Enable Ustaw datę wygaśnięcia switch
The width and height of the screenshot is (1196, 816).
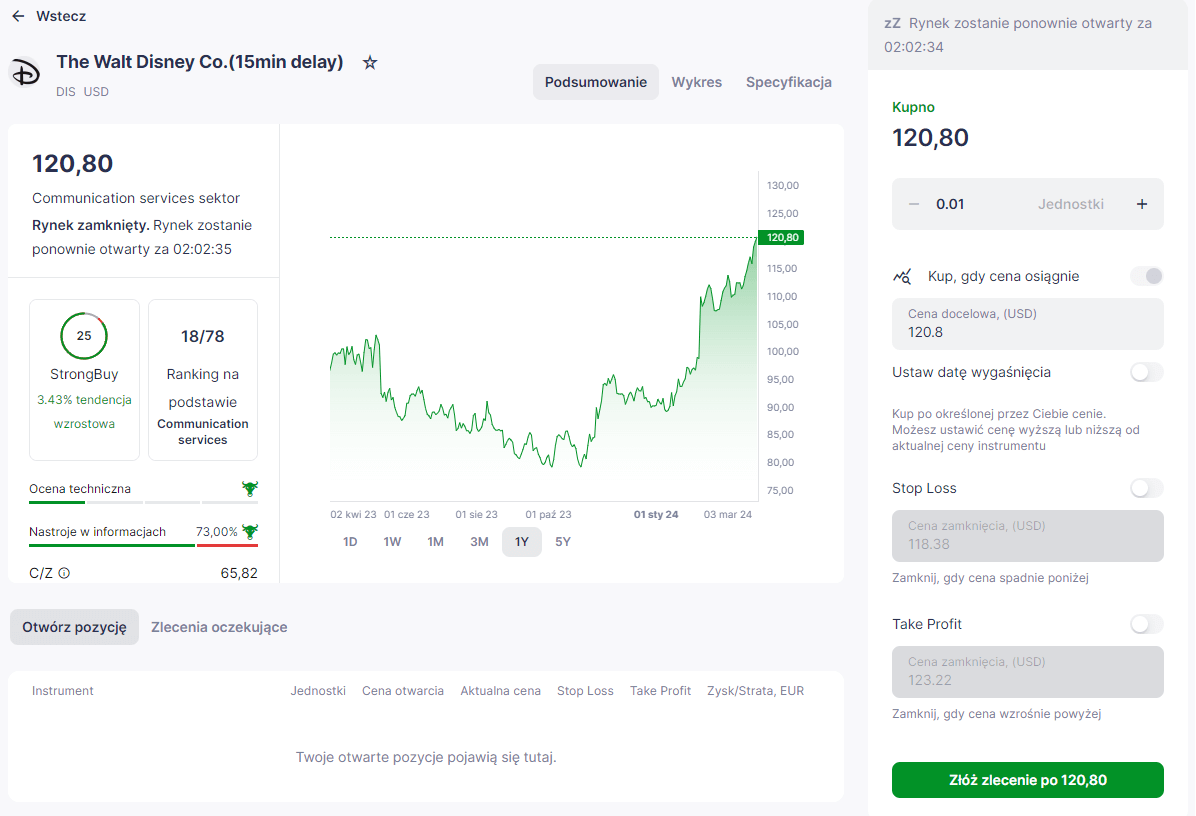1147,372
